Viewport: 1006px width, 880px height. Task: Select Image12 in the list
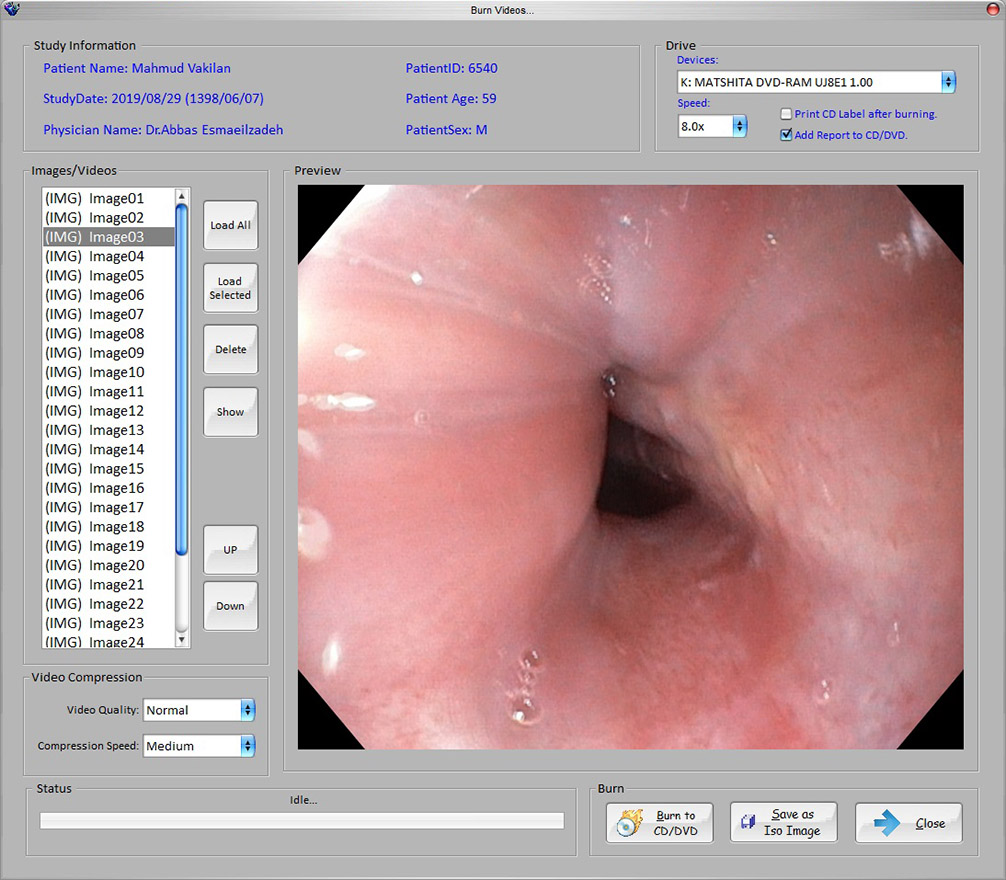[108, 410]
